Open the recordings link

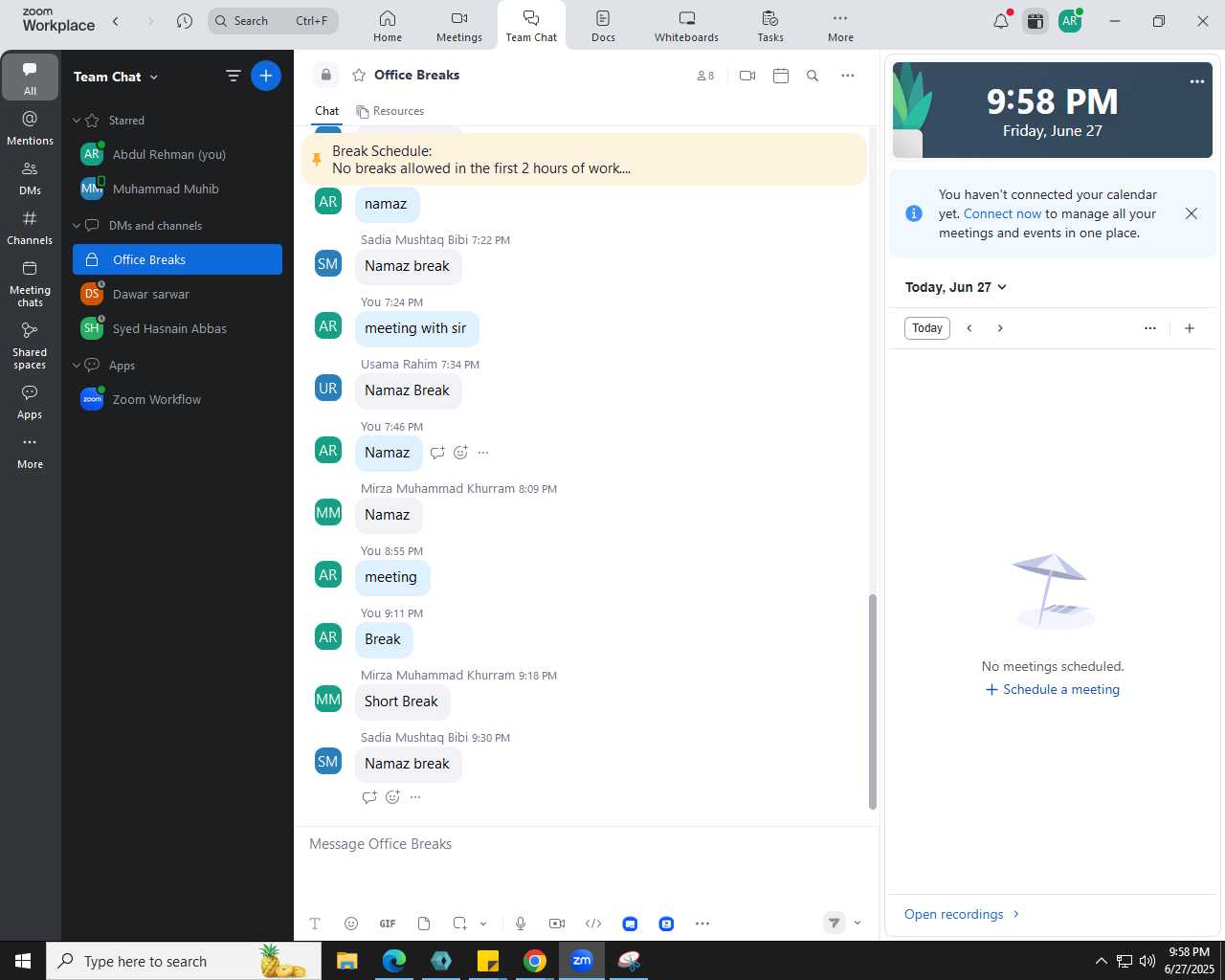962,914
